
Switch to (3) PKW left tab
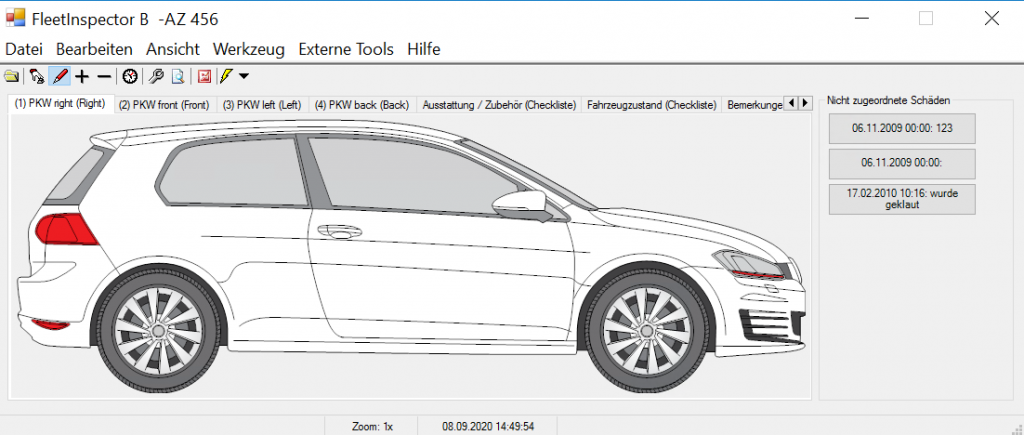[262, 105]
